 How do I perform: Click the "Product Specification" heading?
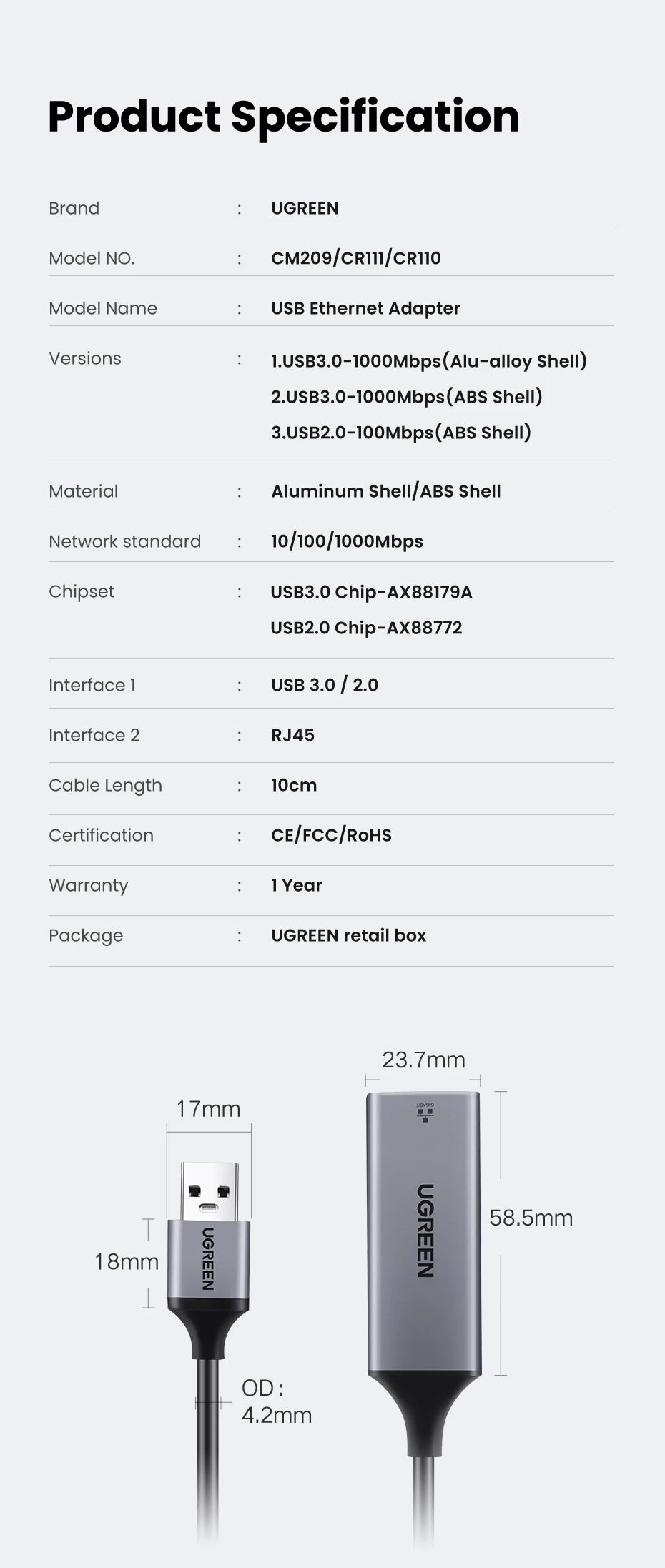click(284, 116)
